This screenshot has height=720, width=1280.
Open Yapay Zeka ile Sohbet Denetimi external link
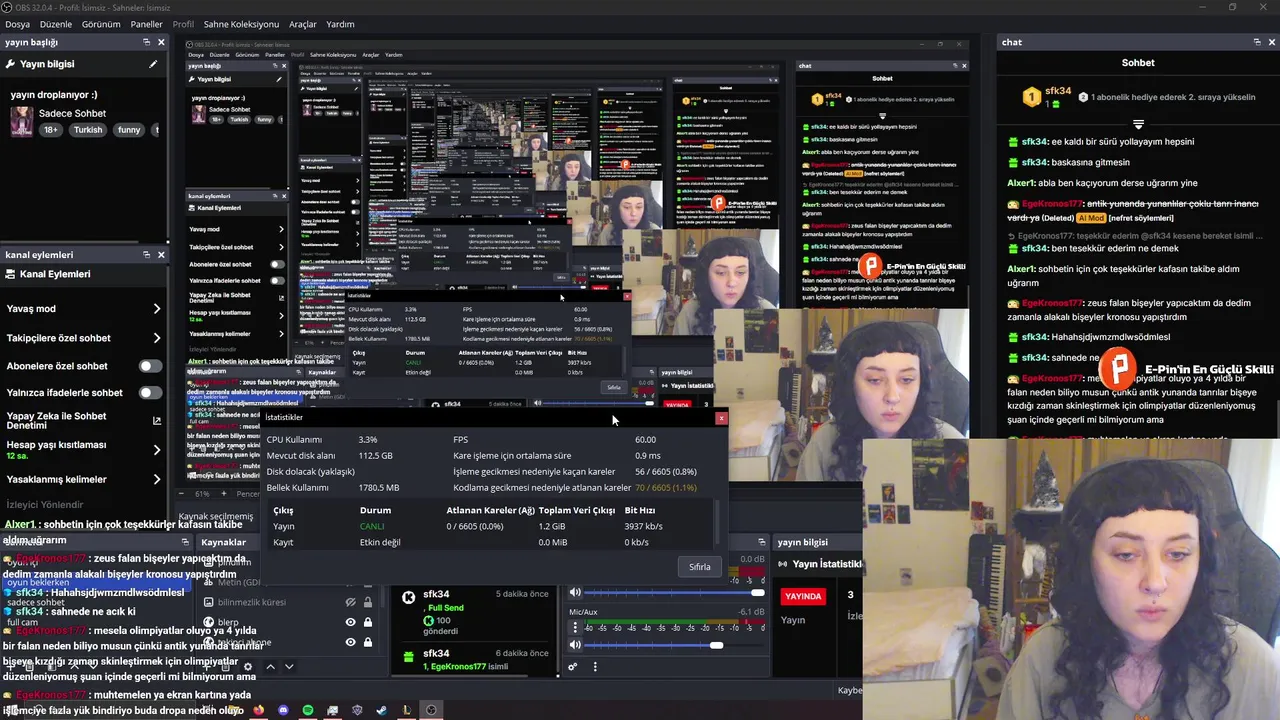pos(156,421)
